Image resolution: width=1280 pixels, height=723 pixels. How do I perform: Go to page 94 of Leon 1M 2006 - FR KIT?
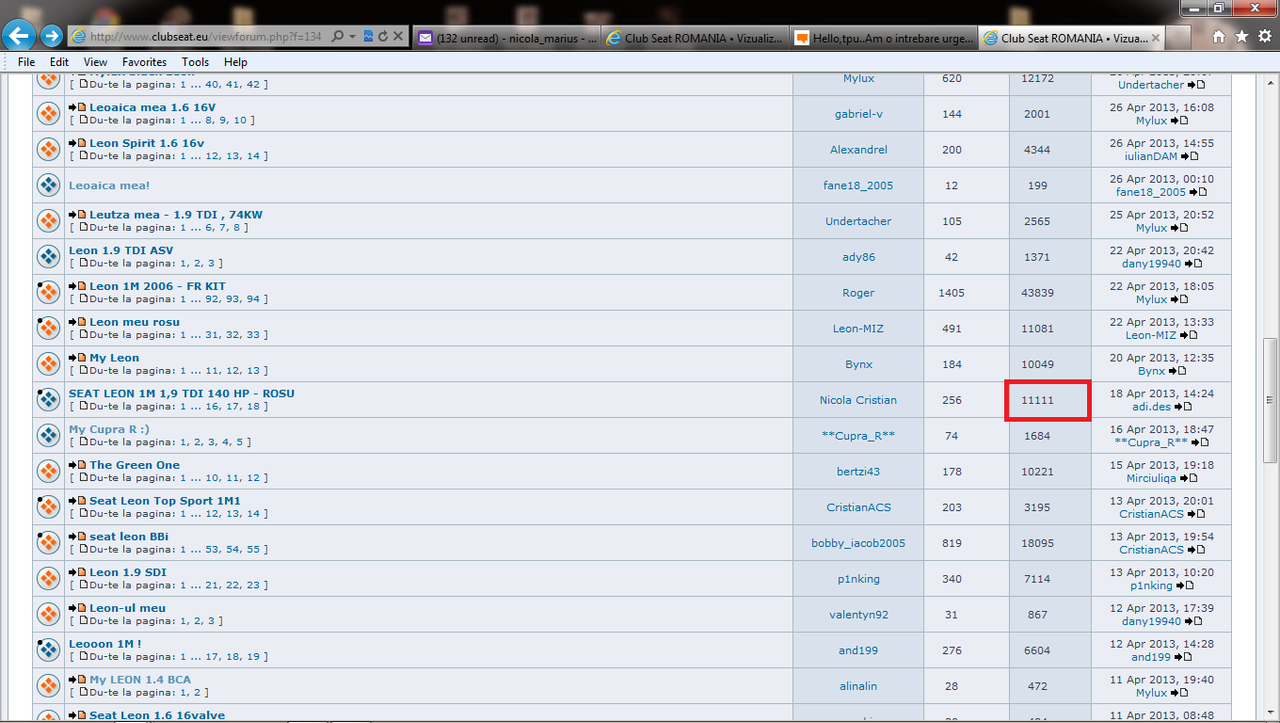253,299
